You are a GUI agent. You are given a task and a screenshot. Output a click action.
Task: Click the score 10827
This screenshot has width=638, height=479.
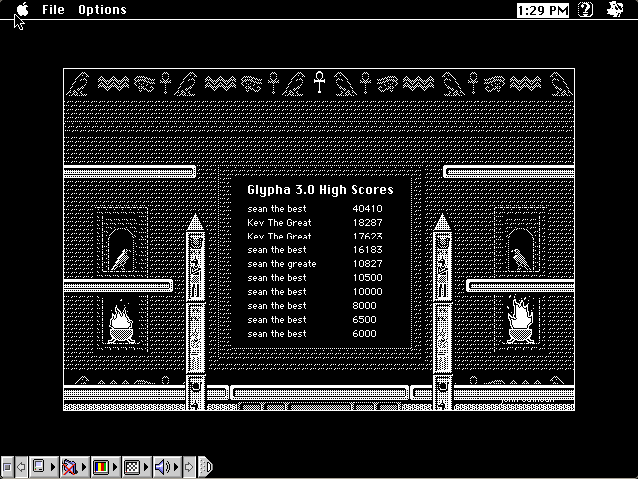point(367,264)
